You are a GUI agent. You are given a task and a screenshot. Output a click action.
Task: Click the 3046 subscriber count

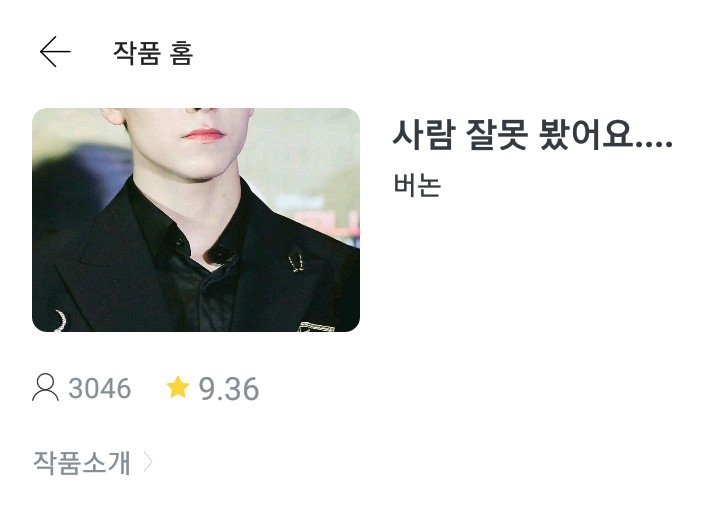(x=100, y=388)
